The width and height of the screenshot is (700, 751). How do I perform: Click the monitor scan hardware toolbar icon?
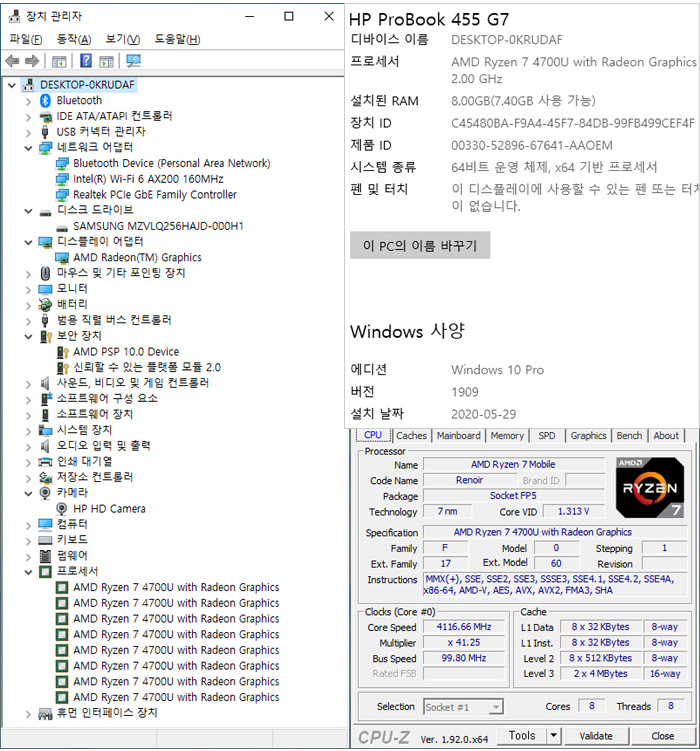(x=133, y=61)
